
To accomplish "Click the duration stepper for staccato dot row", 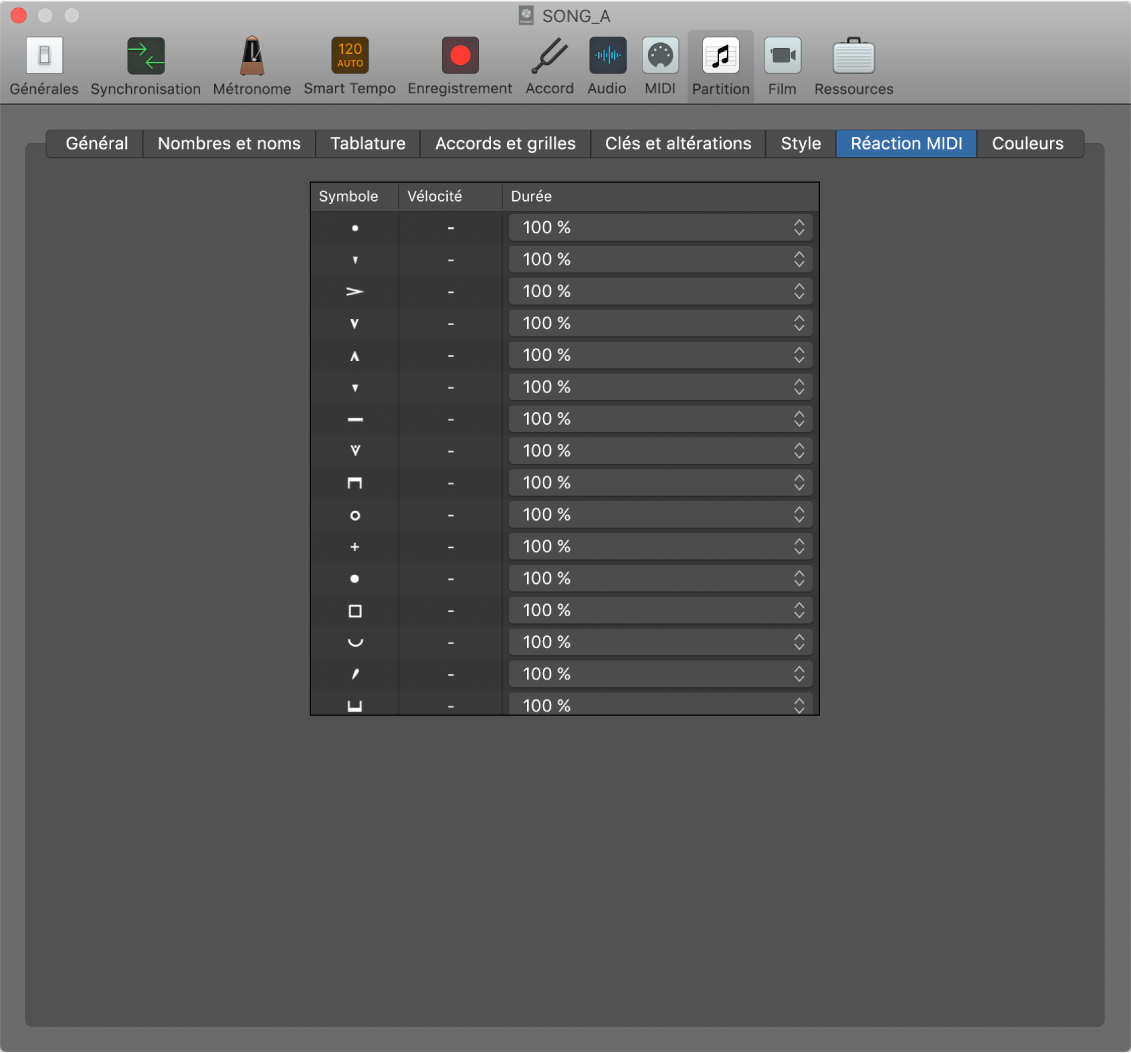I will (799, 228).
